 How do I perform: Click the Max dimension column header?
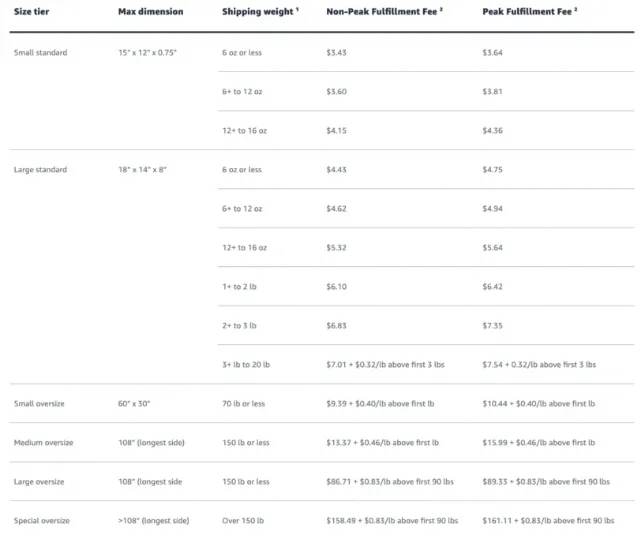(150, 11)
